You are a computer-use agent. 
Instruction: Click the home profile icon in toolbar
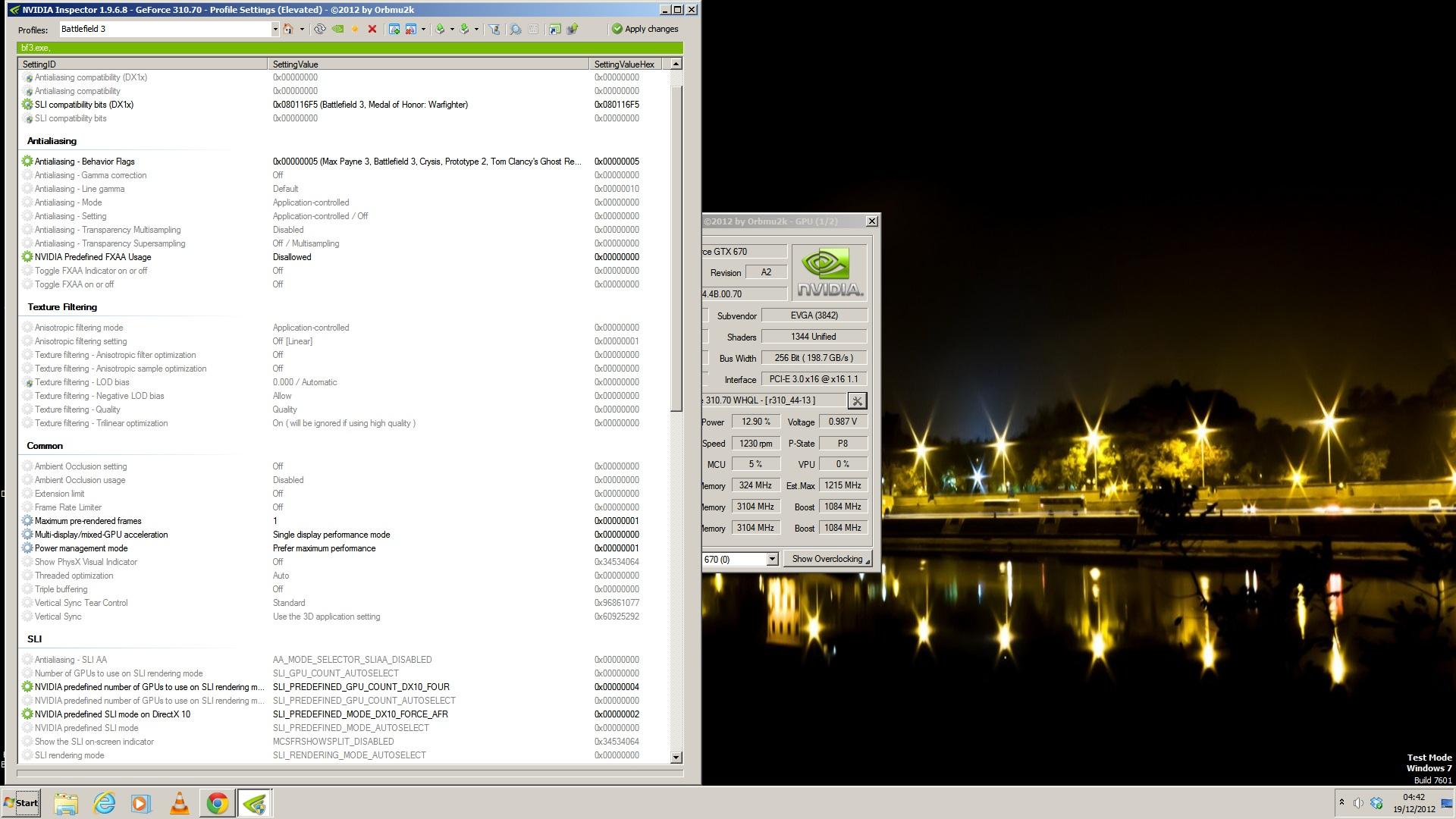pyautogui.click(x=288, y=29)
